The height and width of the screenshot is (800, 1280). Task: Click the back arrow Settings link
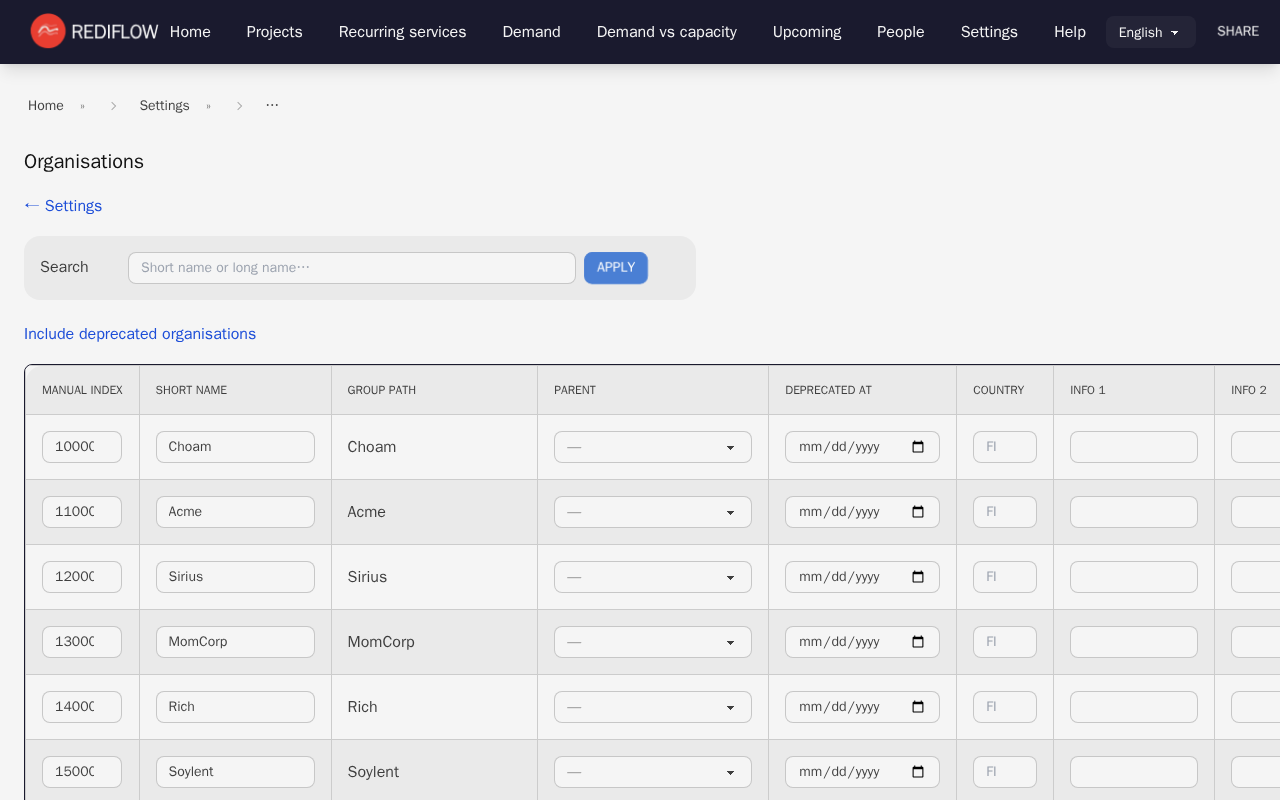(63, 206)
